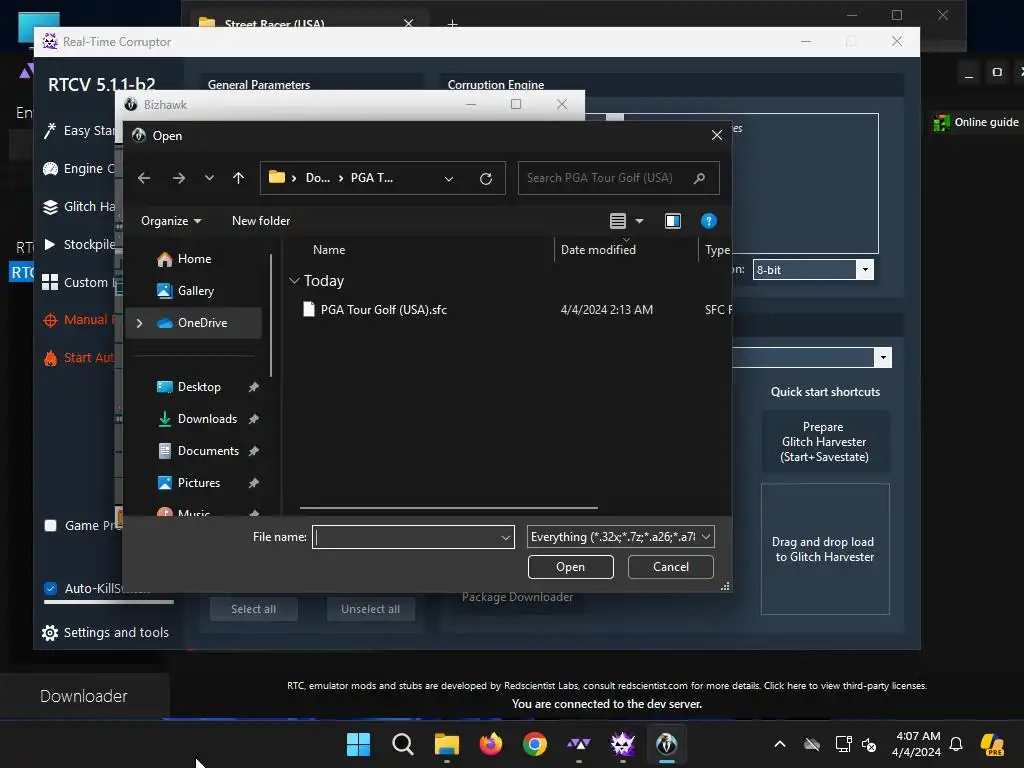
Task: Select Gallery in navigation pane
Action: point(195,291)
